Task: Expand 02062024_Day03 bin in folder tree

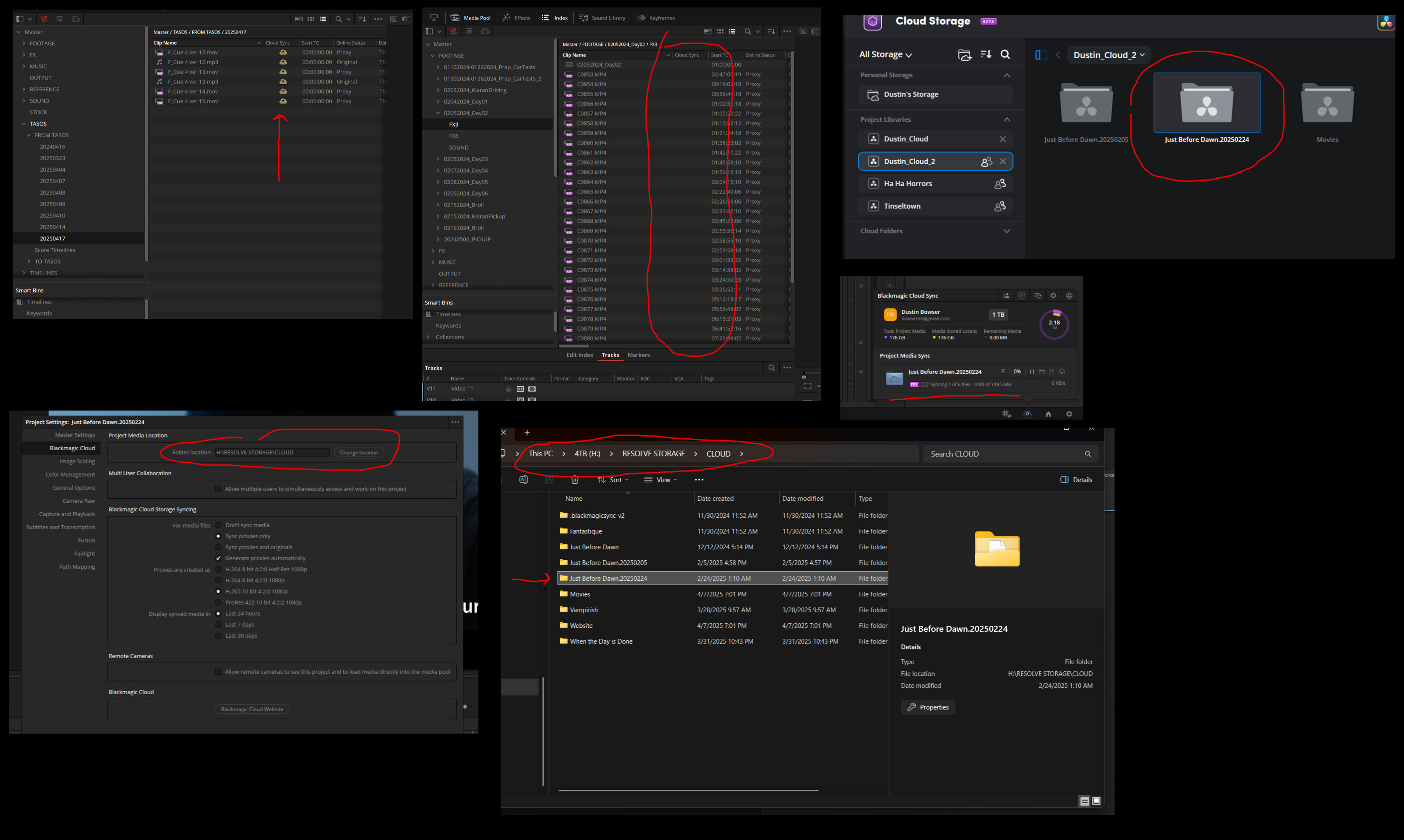Action: 438,159
